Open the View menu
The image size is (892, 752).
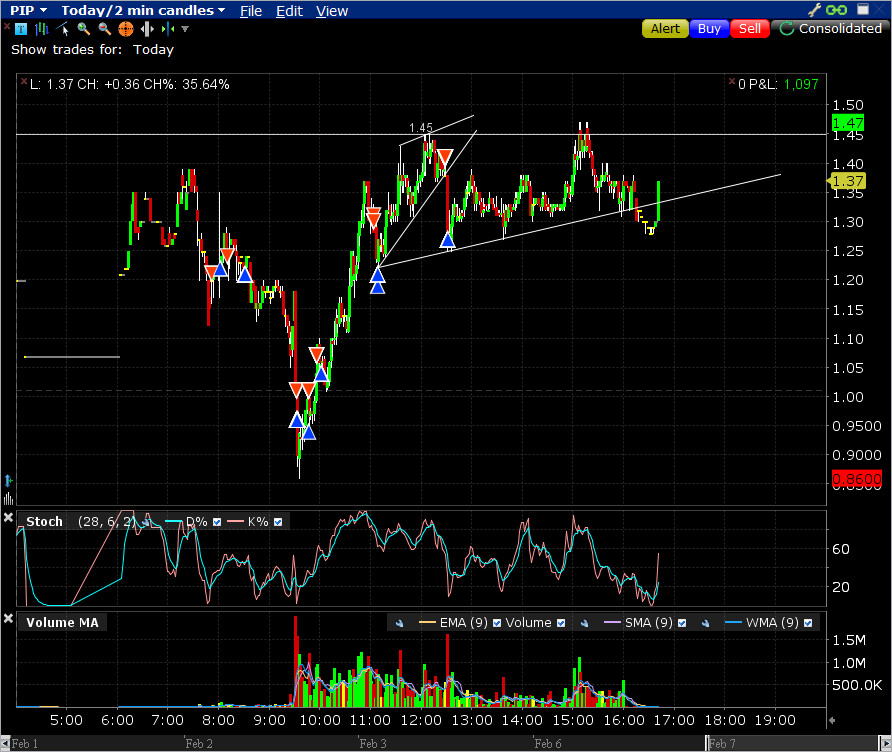pyautogui.click(x=332, y=11)
